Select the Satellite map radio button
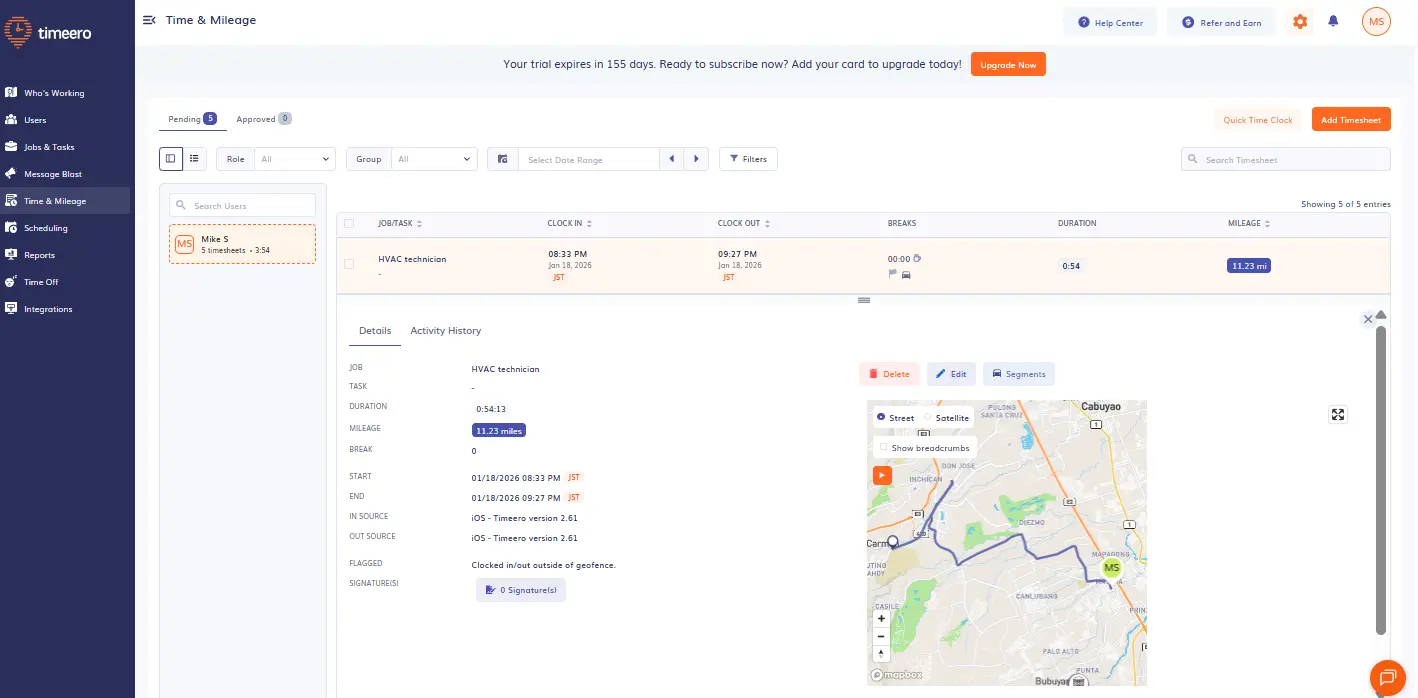The image size is (1418, 698). [927, 418]
